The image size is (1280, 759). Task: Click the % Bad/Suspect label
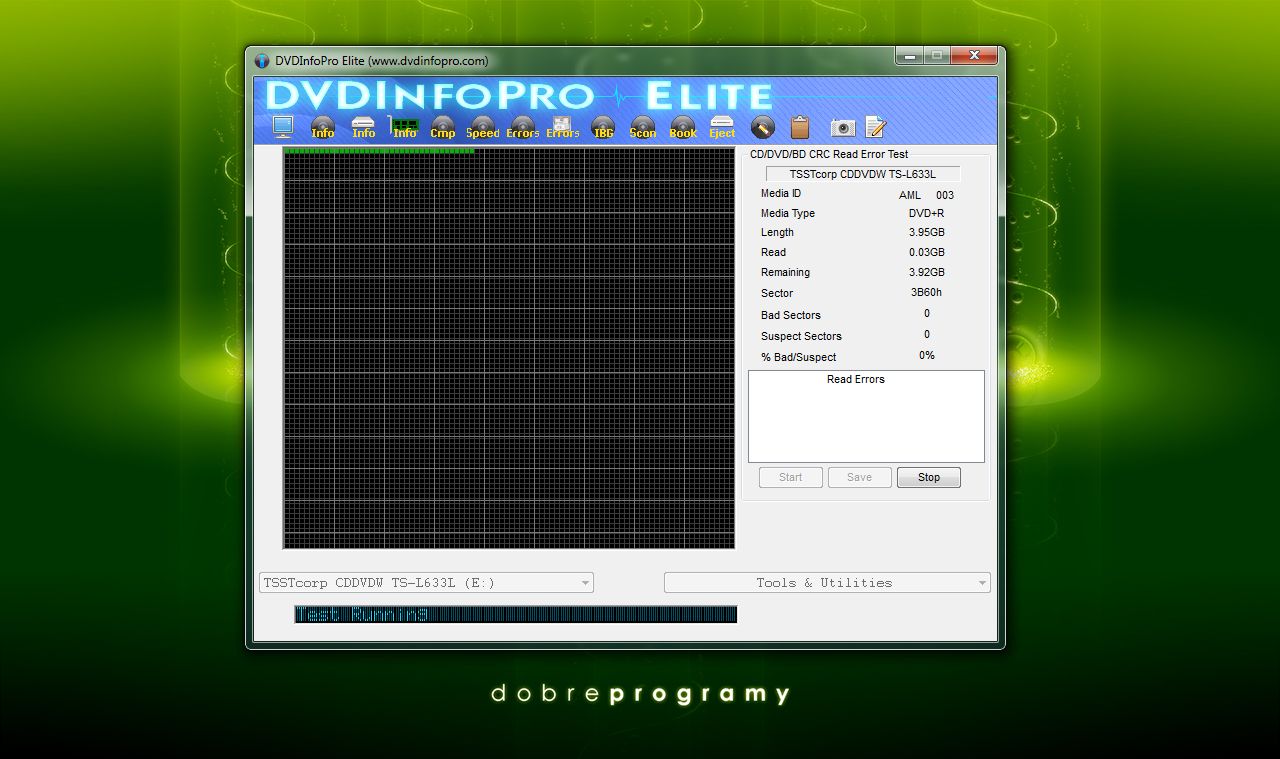798,357
